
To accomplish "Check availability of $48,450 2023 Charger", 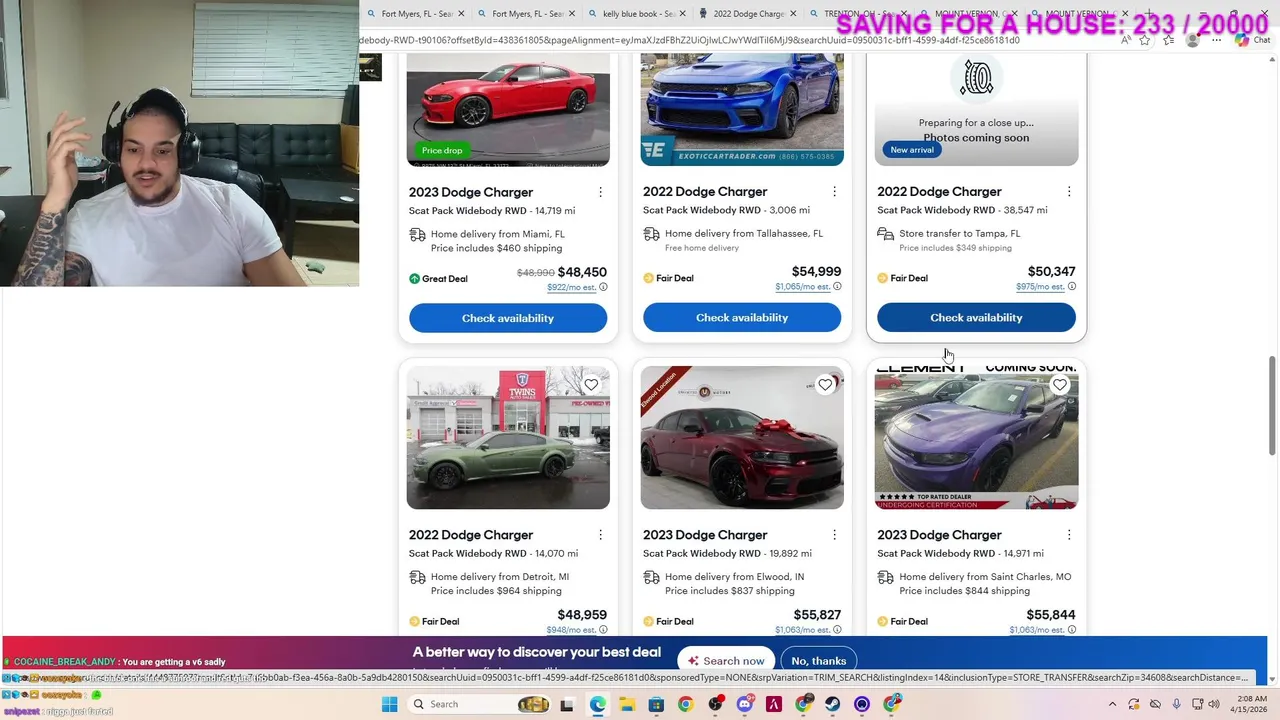I will pos(508,318).
